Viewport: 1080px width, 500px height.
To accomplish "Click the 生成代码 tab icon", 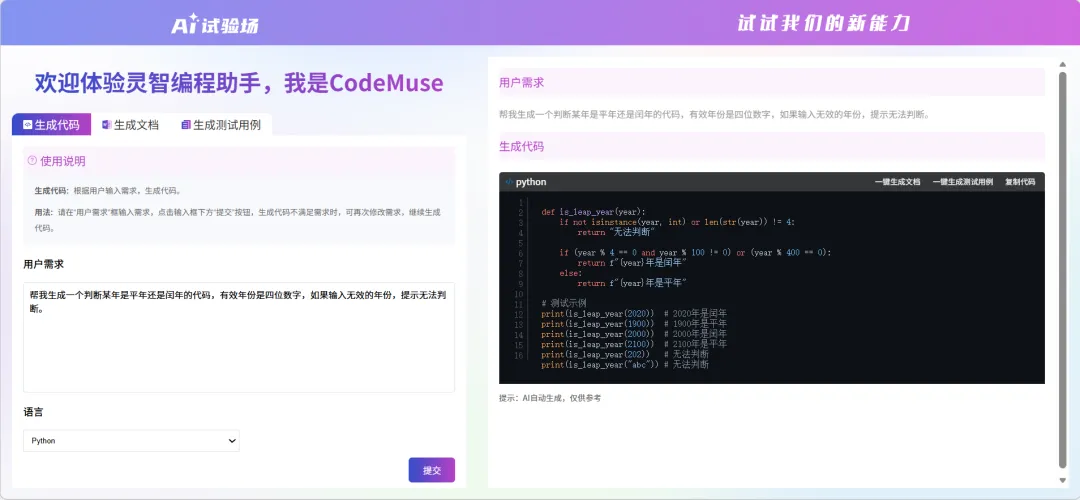I will [28, 125].
